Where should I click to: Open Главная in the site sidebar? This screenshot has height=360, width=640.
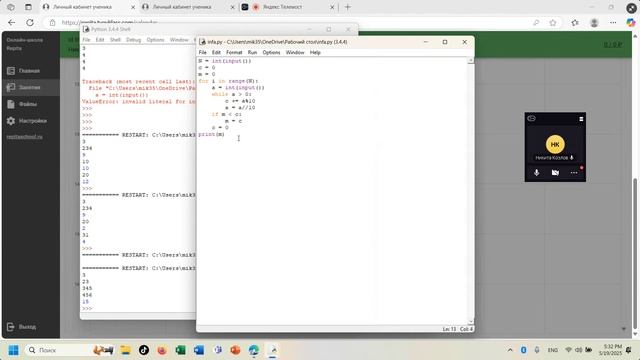[x=29, y=71]
